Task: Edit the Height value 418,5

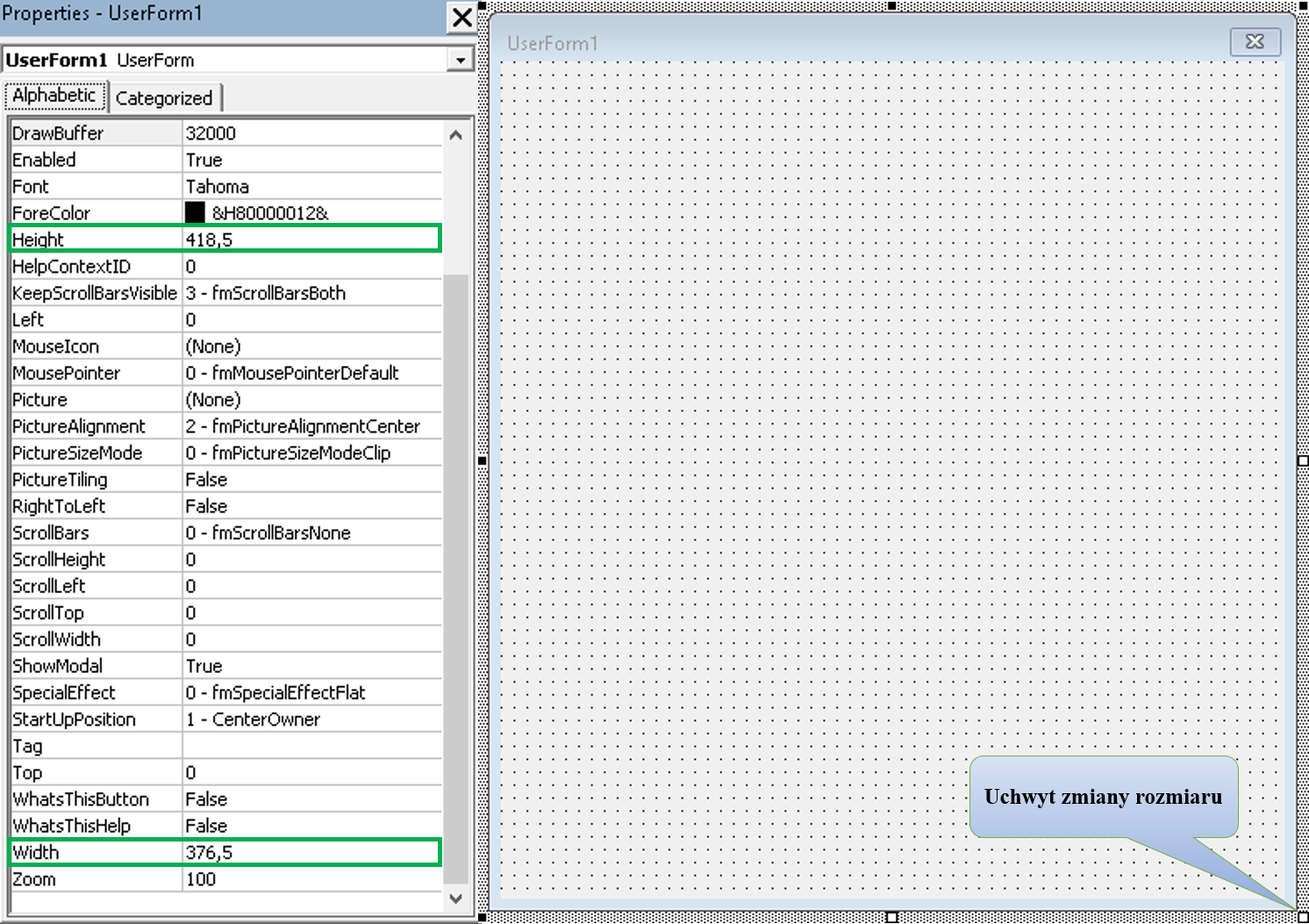Action: [x=311, y=240]
